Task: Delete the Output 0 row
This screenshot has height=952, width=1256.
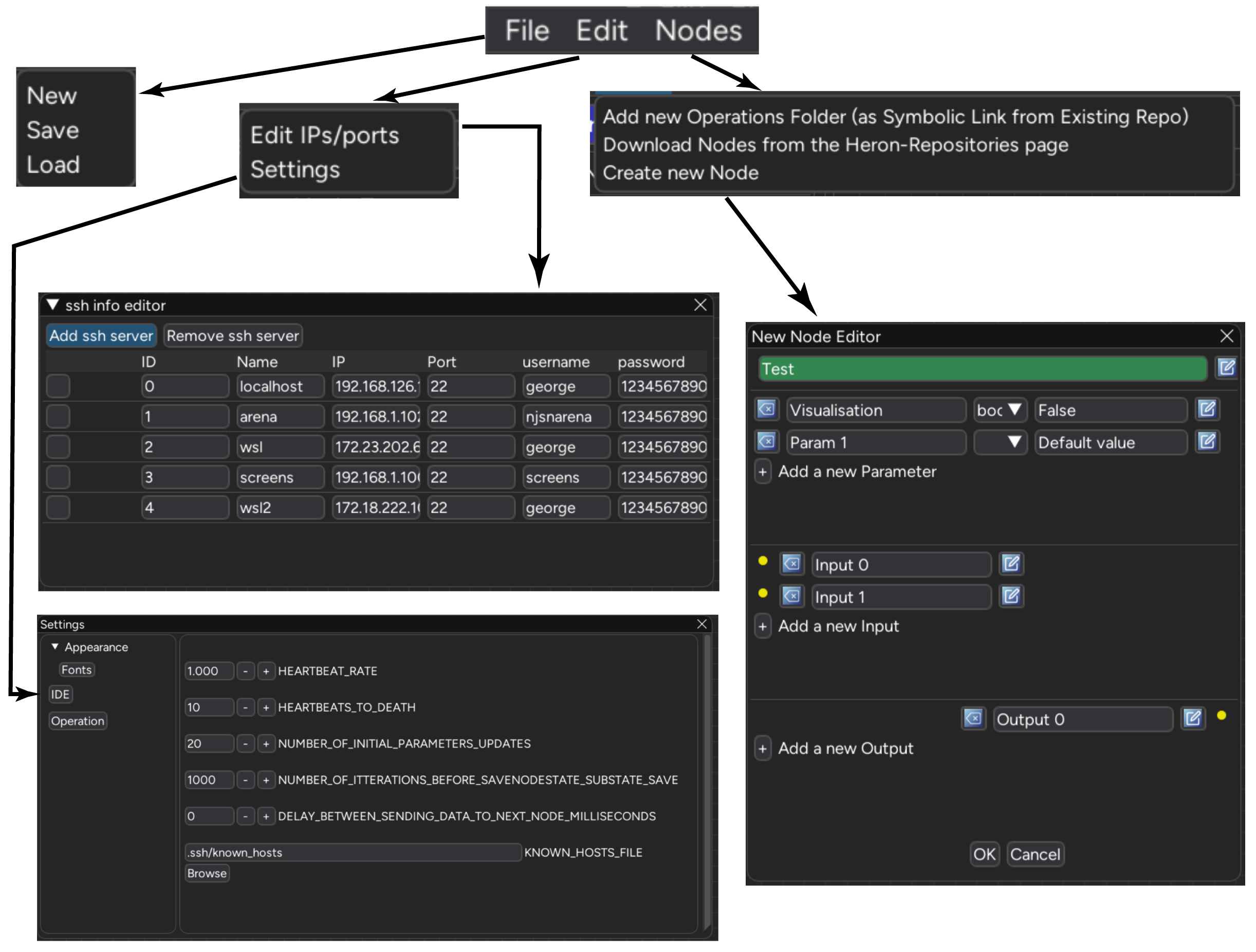Action: coord(973,720)
